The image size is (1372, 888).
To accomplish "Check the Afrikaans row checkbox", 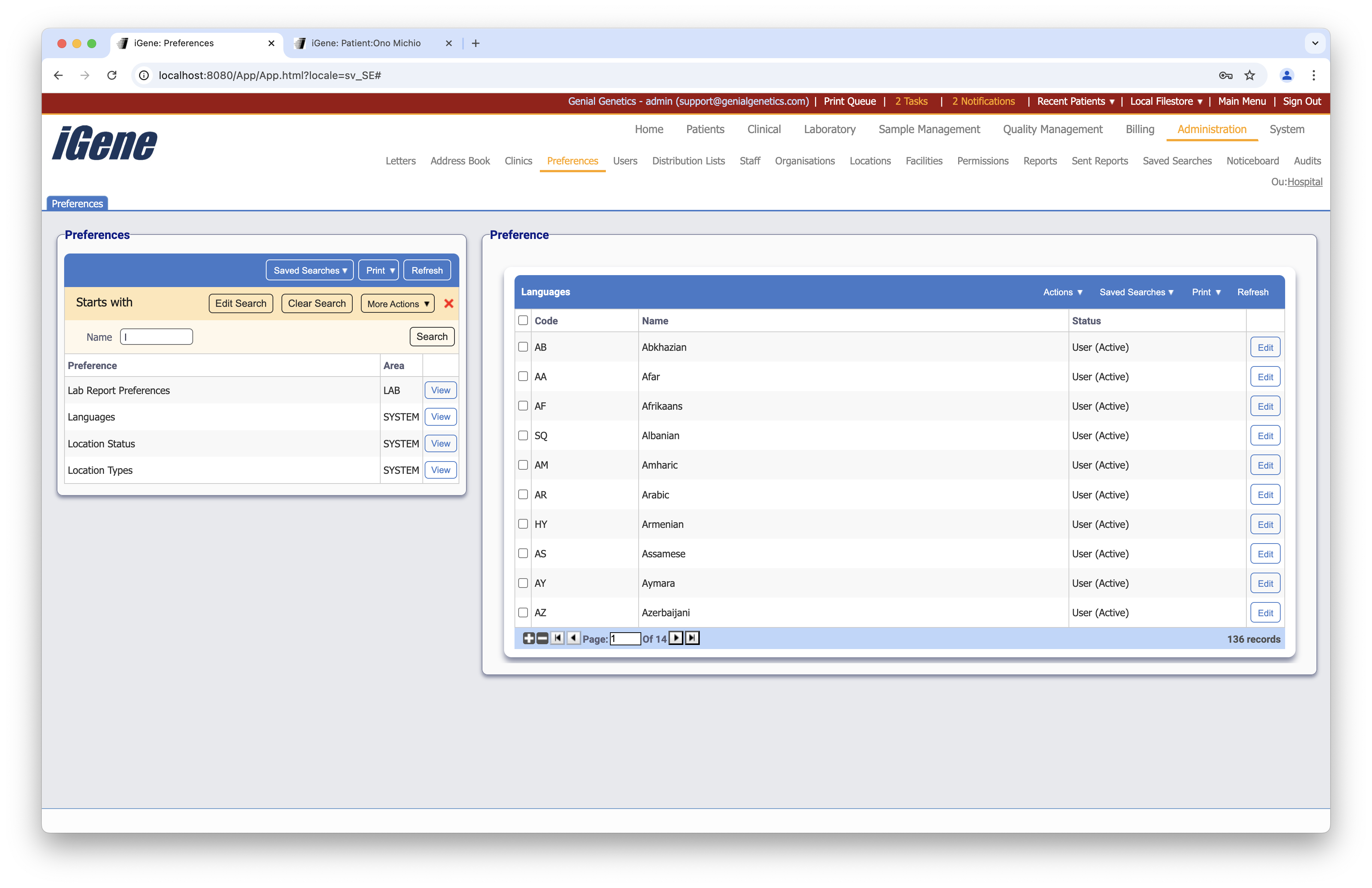I will [523, 406].
